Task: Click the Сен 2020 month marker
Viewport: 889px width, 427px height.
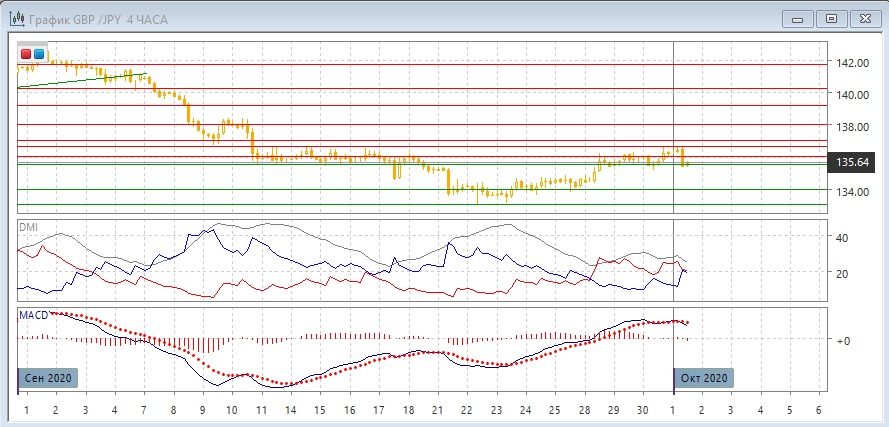Action: click(x=47, y=378)
